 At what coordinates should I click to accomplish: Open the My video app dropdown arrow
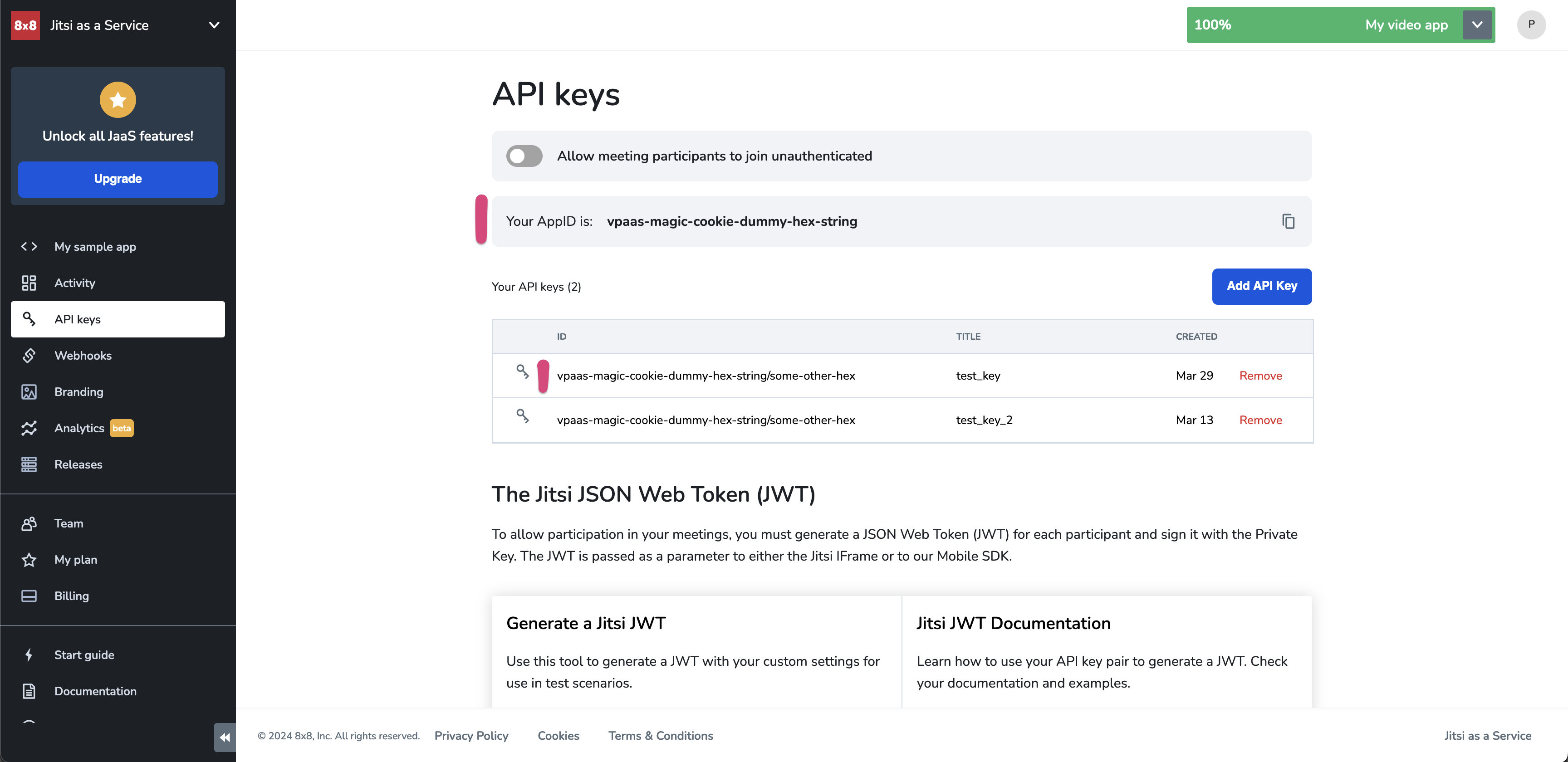tap(1477, 25)
